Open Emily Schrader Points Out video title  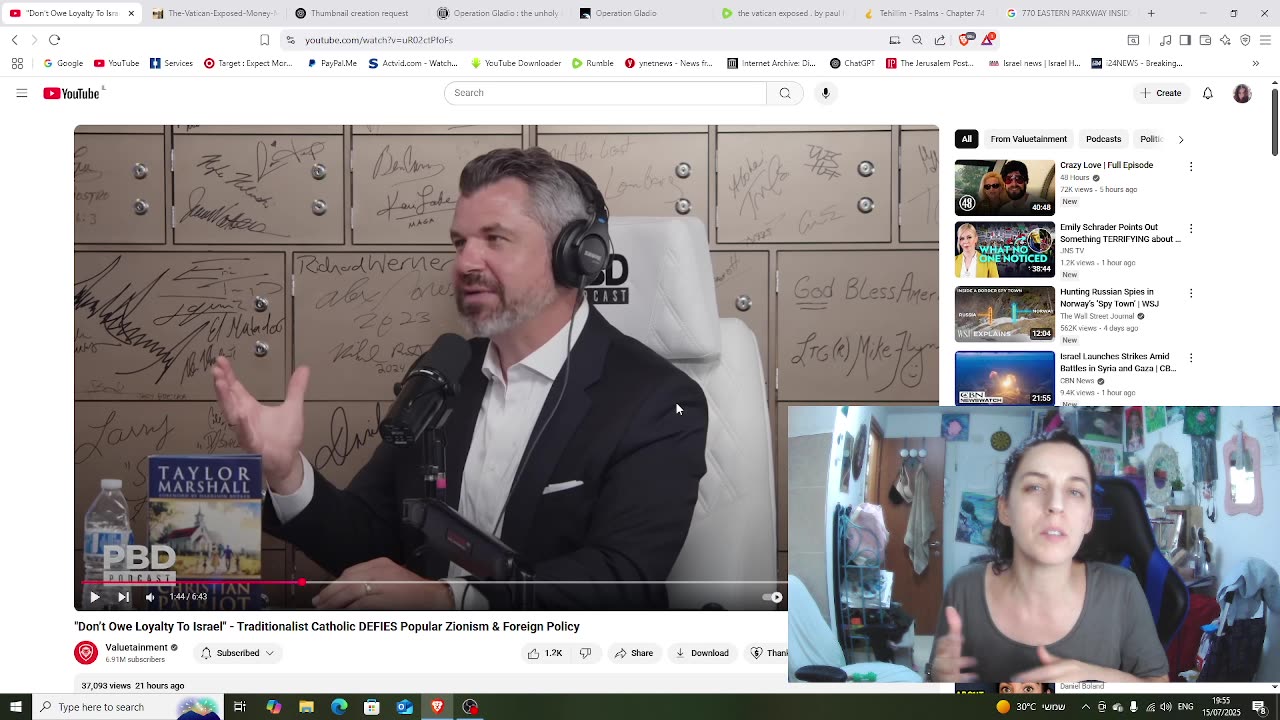point(1120,233)
